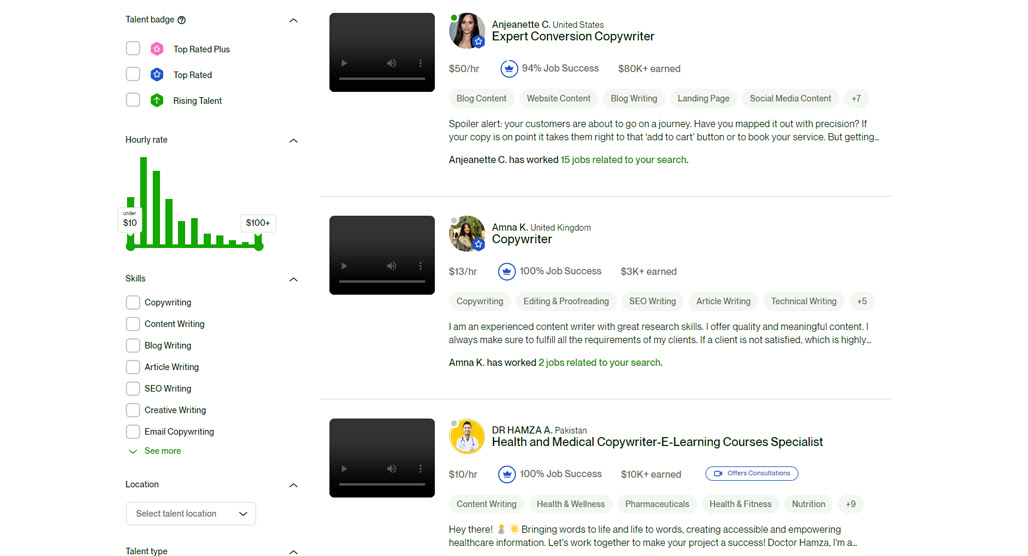This screenshot has width=1028, height=556.
Task: Click the Talent badge help question icon
Action: point(182,20)
